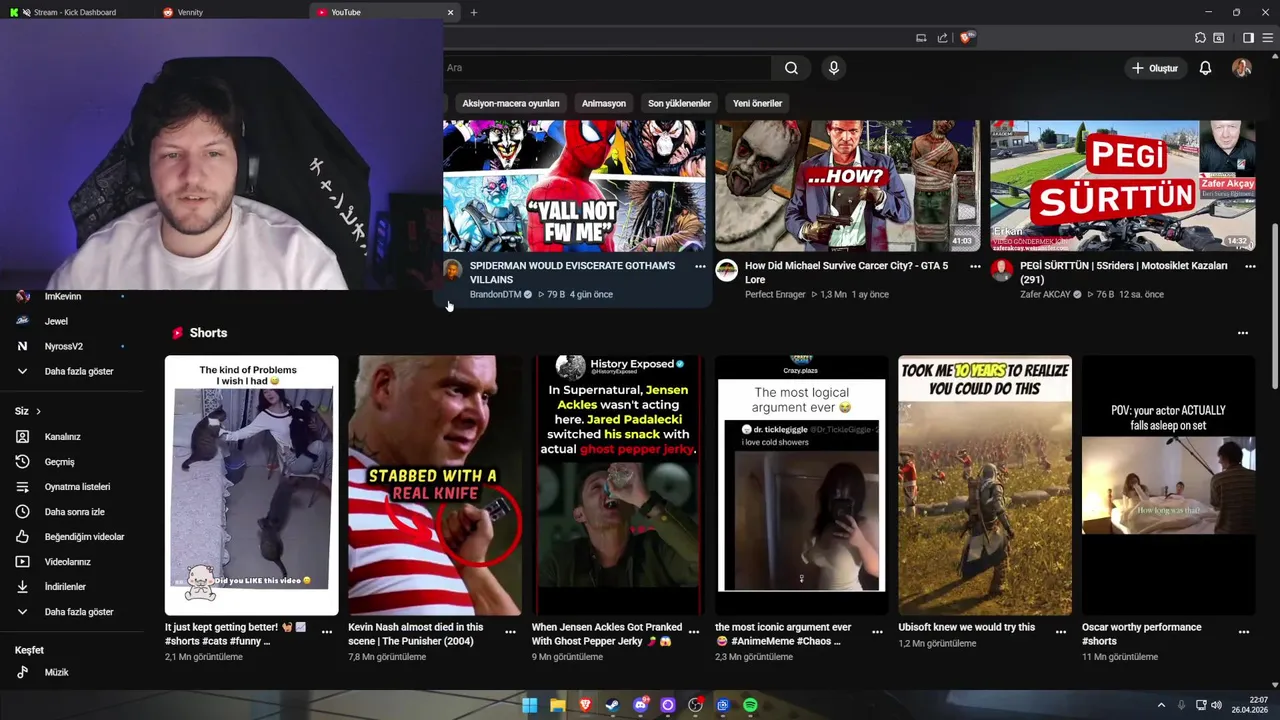Open the Spiderman vs Gotham villains thumbnail
The height and width of the screenshot is (720, 1280).
(574, 186)
